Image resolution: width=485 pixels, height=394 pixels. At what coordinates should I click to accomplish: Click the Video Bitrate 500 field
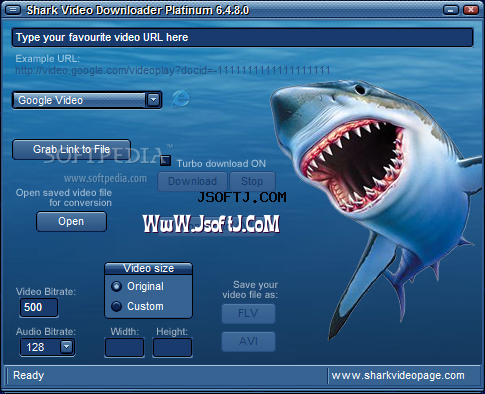coord(39,307)
